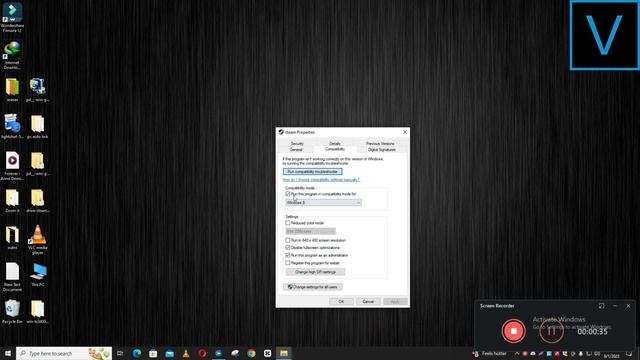Image resolution: width=640 pixels, height=360 pixels.
Task: Click OK in steam Properties
Action: pos(341,302)
